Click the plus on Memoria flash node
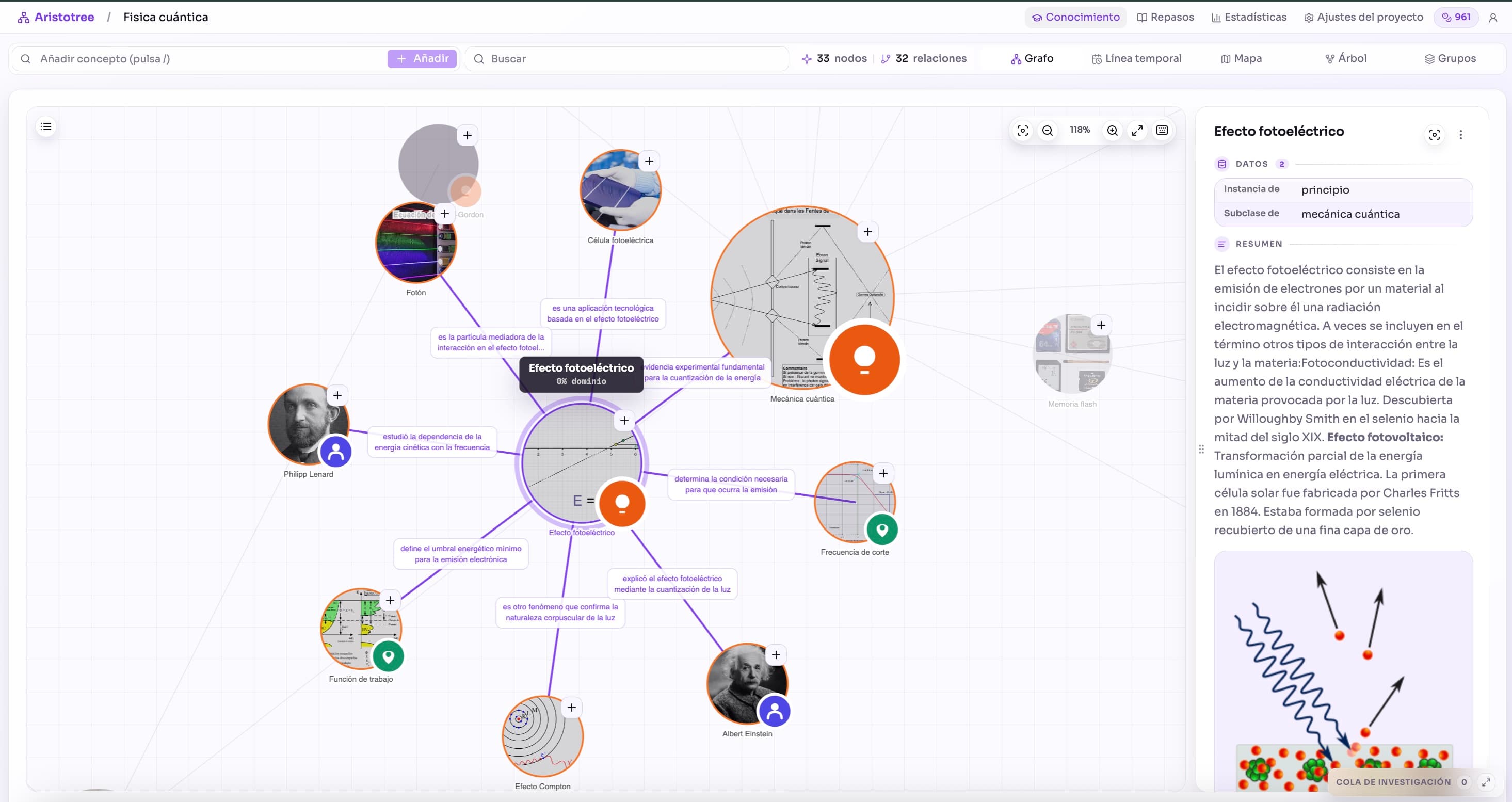The height and width of the screenshot is (802, 1512). (1101, 325)
